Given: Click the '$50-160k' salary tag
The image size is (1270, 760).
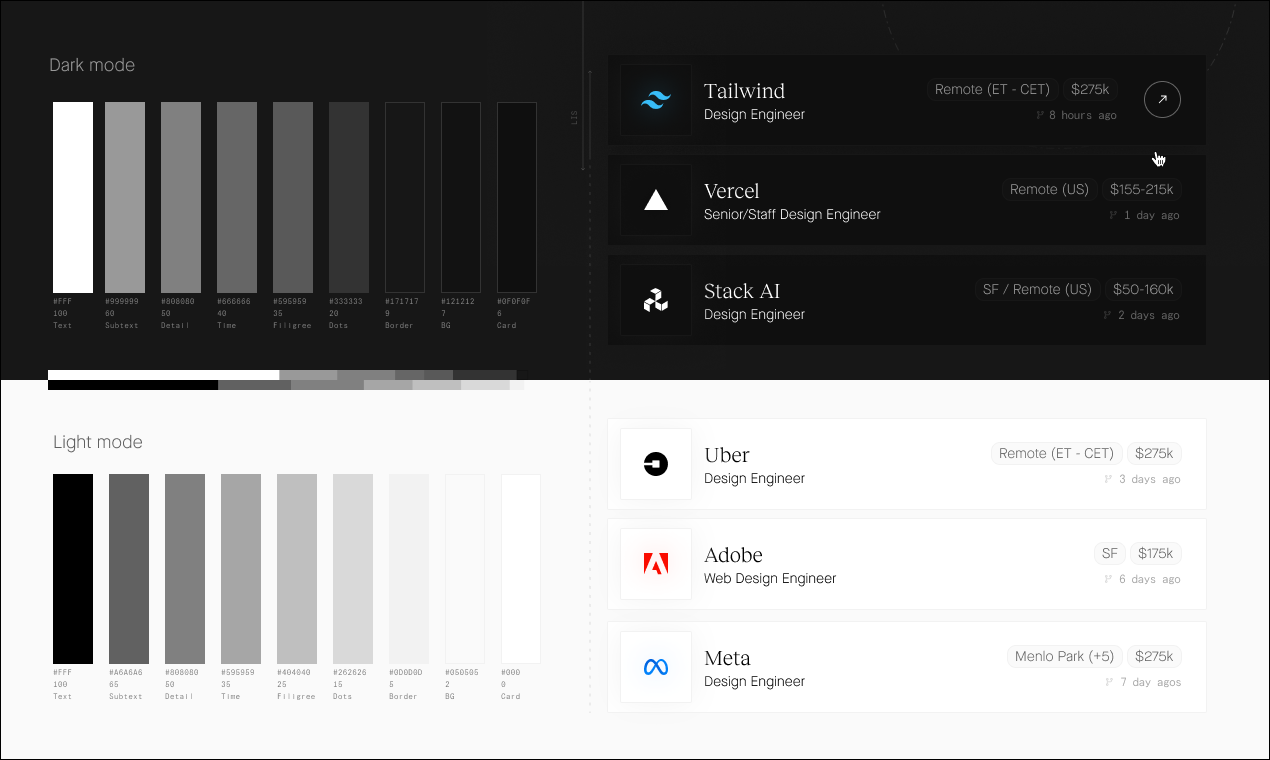Looking at the screenshot, I should tap(1143, 289).
